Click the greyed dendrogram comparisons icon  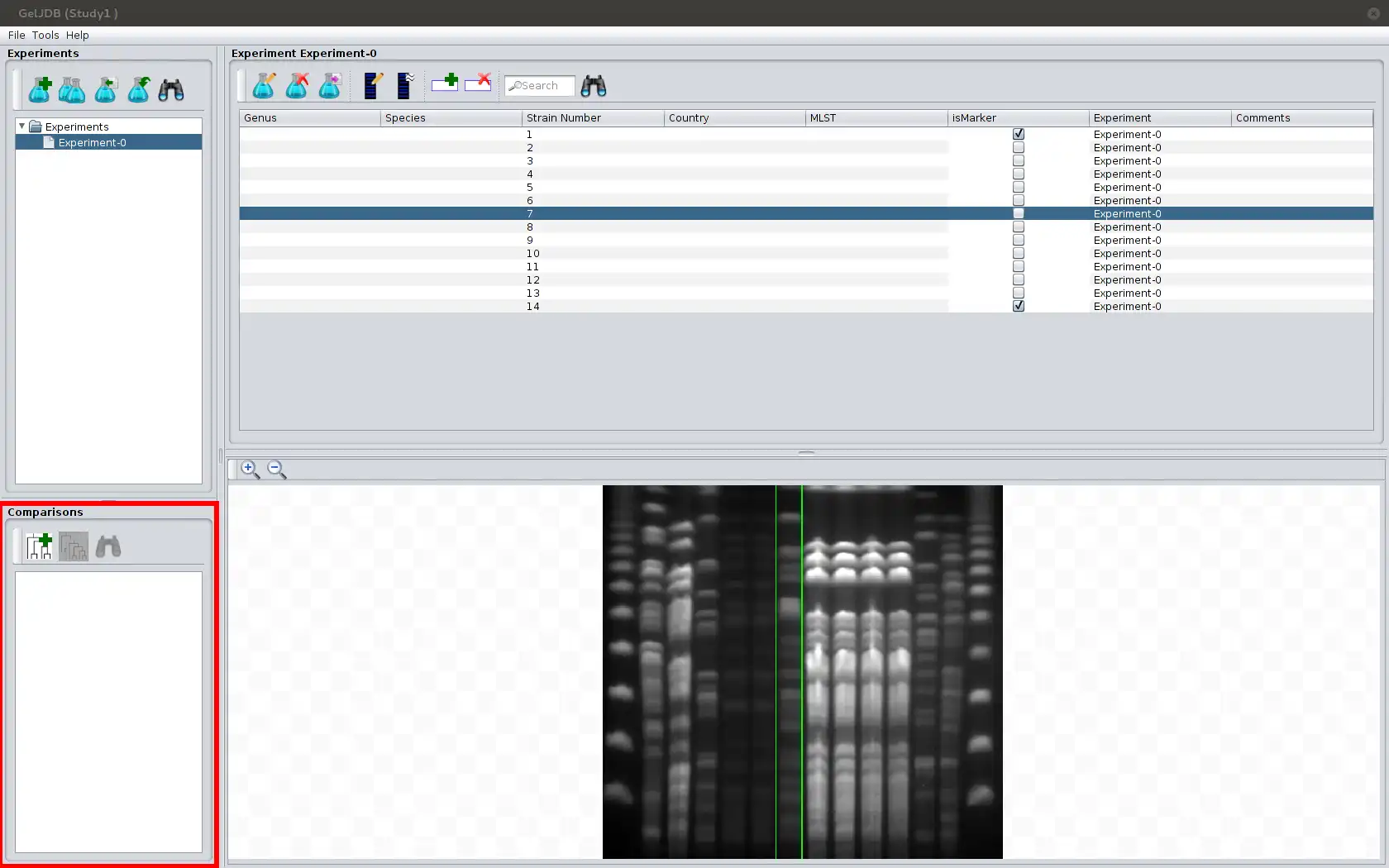click(74, 546)
